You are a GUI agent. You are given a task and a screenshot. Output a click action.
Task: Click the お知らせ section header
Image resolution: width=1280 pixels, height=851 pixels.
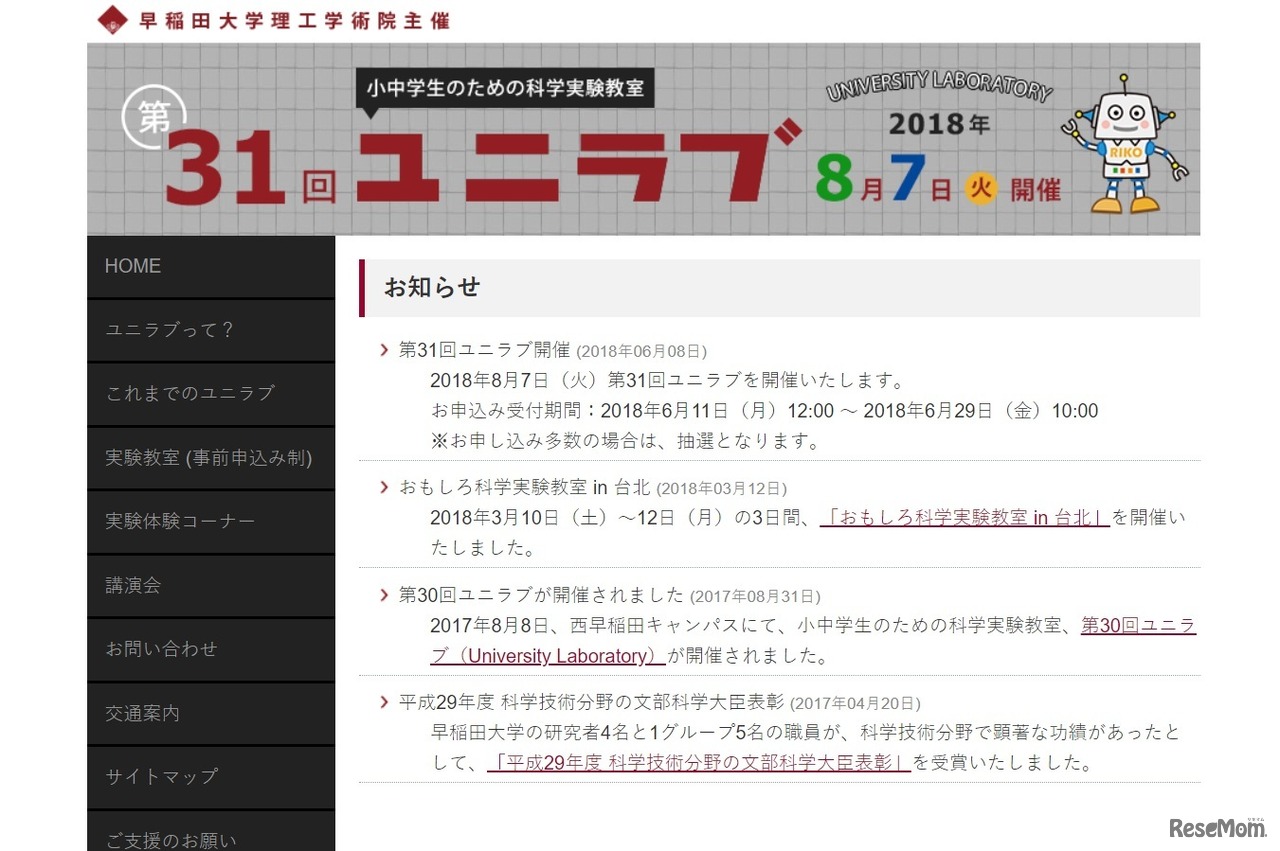pyautogui.click(x=779, y=288)
